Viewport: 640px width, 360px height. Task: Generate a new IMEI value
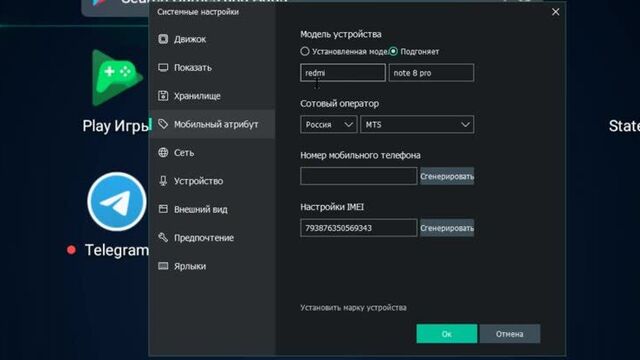click(447, 228)
